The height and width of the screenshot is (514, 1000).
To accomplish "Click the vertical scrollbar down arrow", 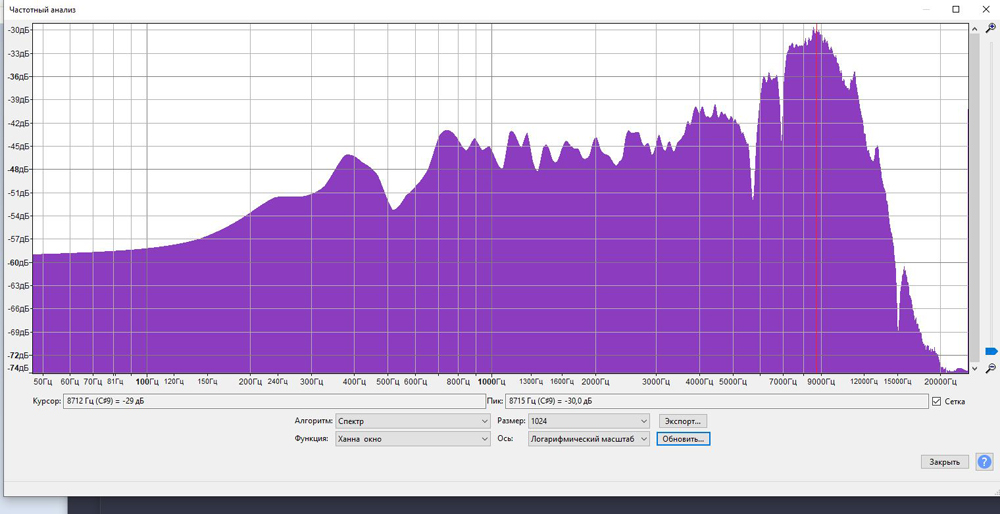I will point(974,369).
